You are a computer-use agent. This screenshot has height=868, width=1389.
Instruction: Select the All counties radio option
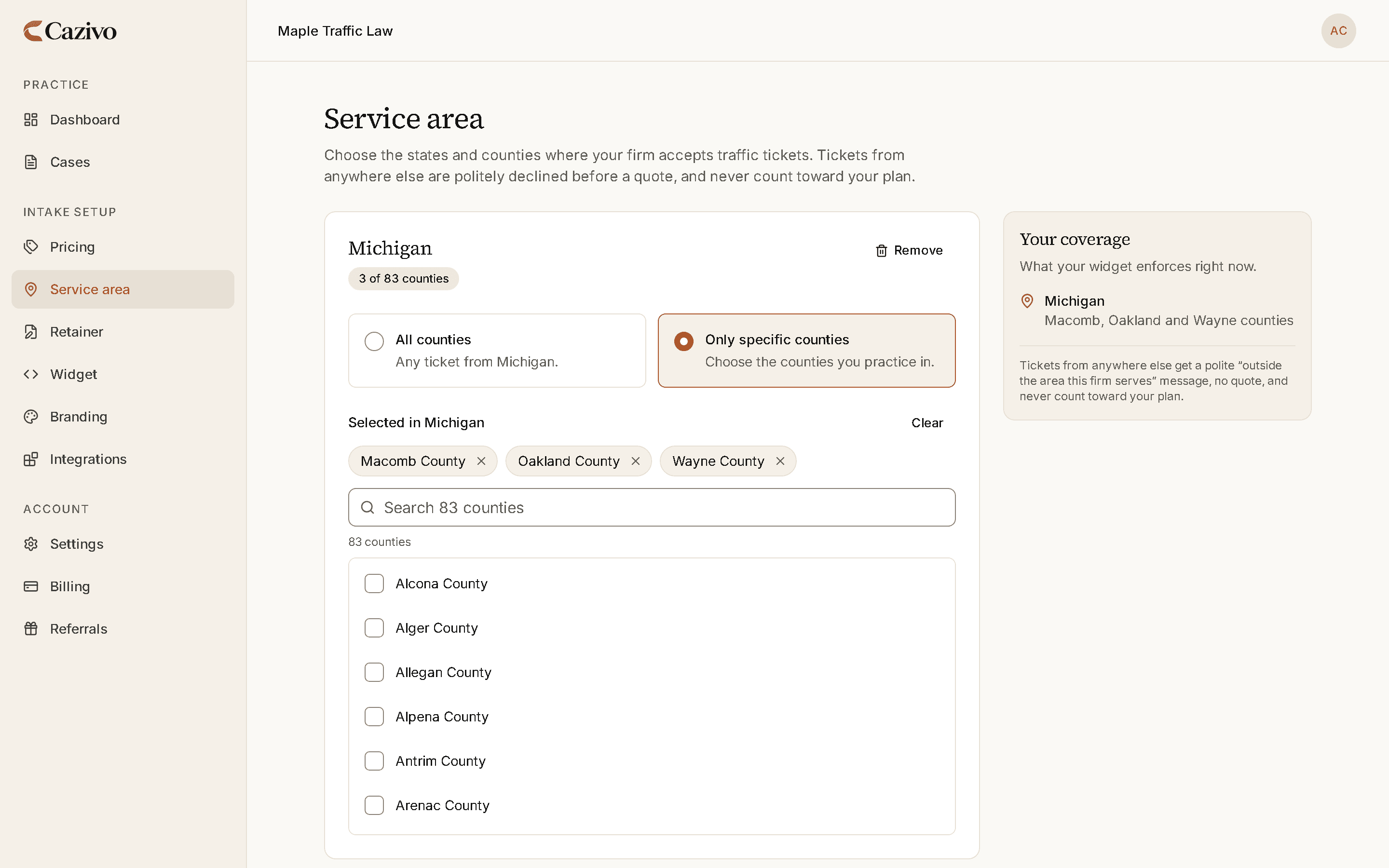point(497,350)
